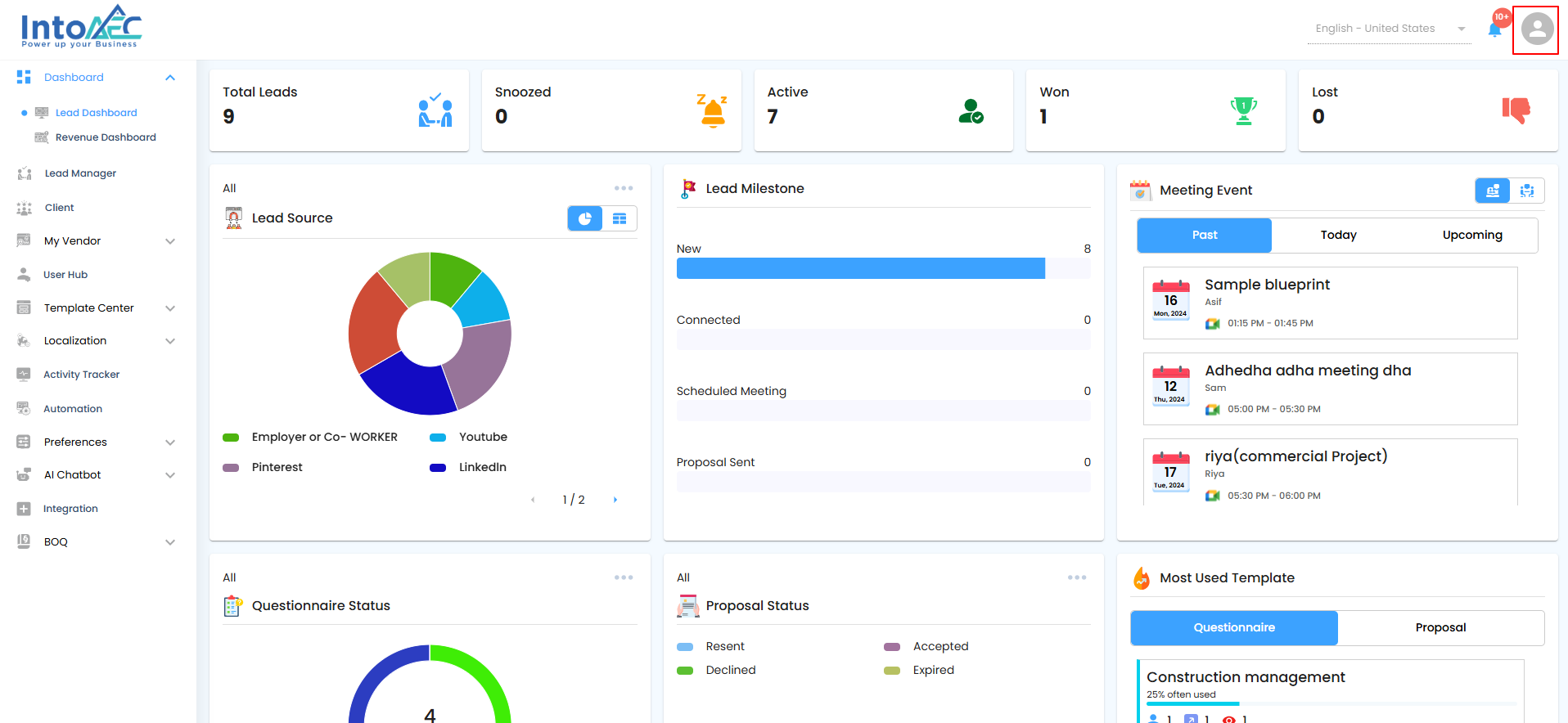Click the Automation sidebar icon
This screenshot has width=1568, height=723.
coord(24,409)
